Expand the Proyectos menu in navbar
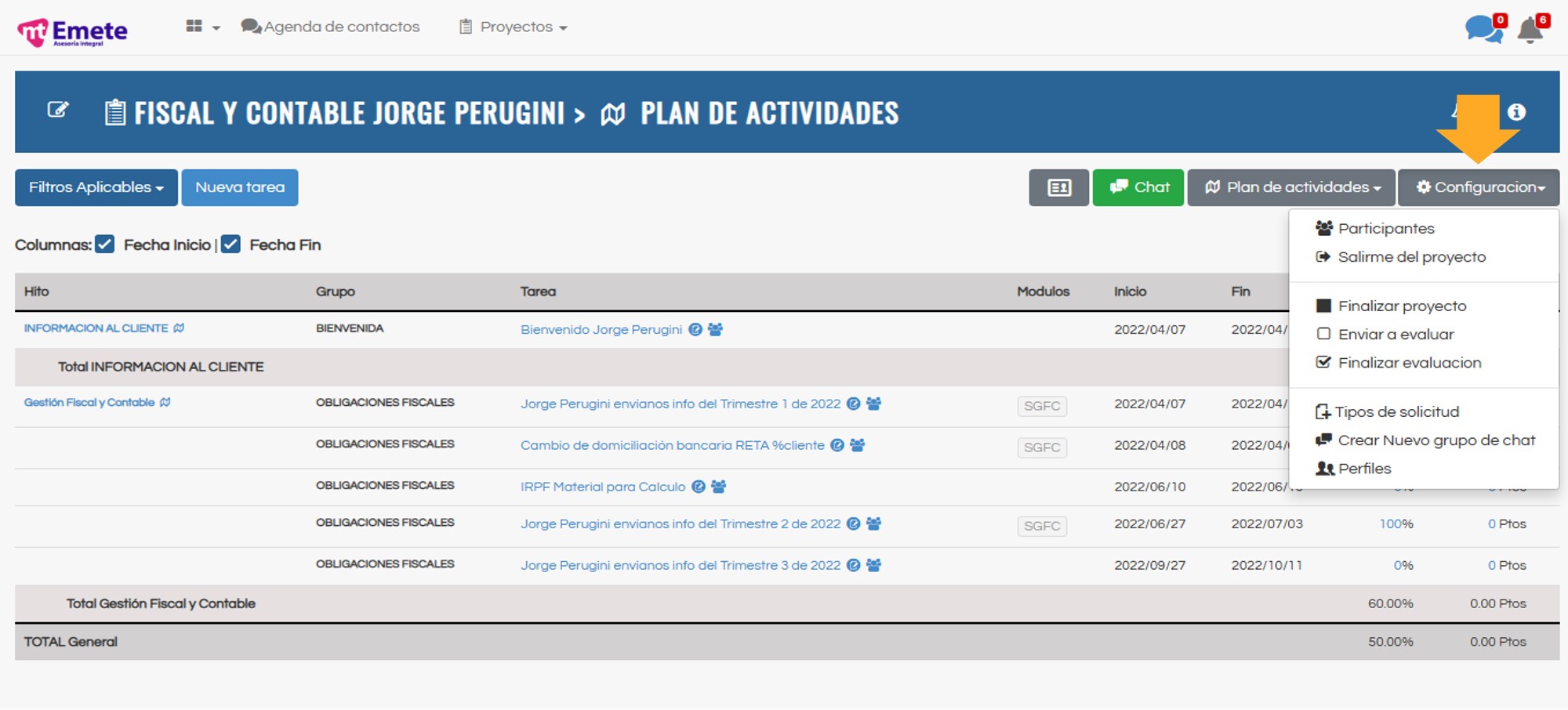Screen dimensions: 1568x710 (x=514, y=27)
